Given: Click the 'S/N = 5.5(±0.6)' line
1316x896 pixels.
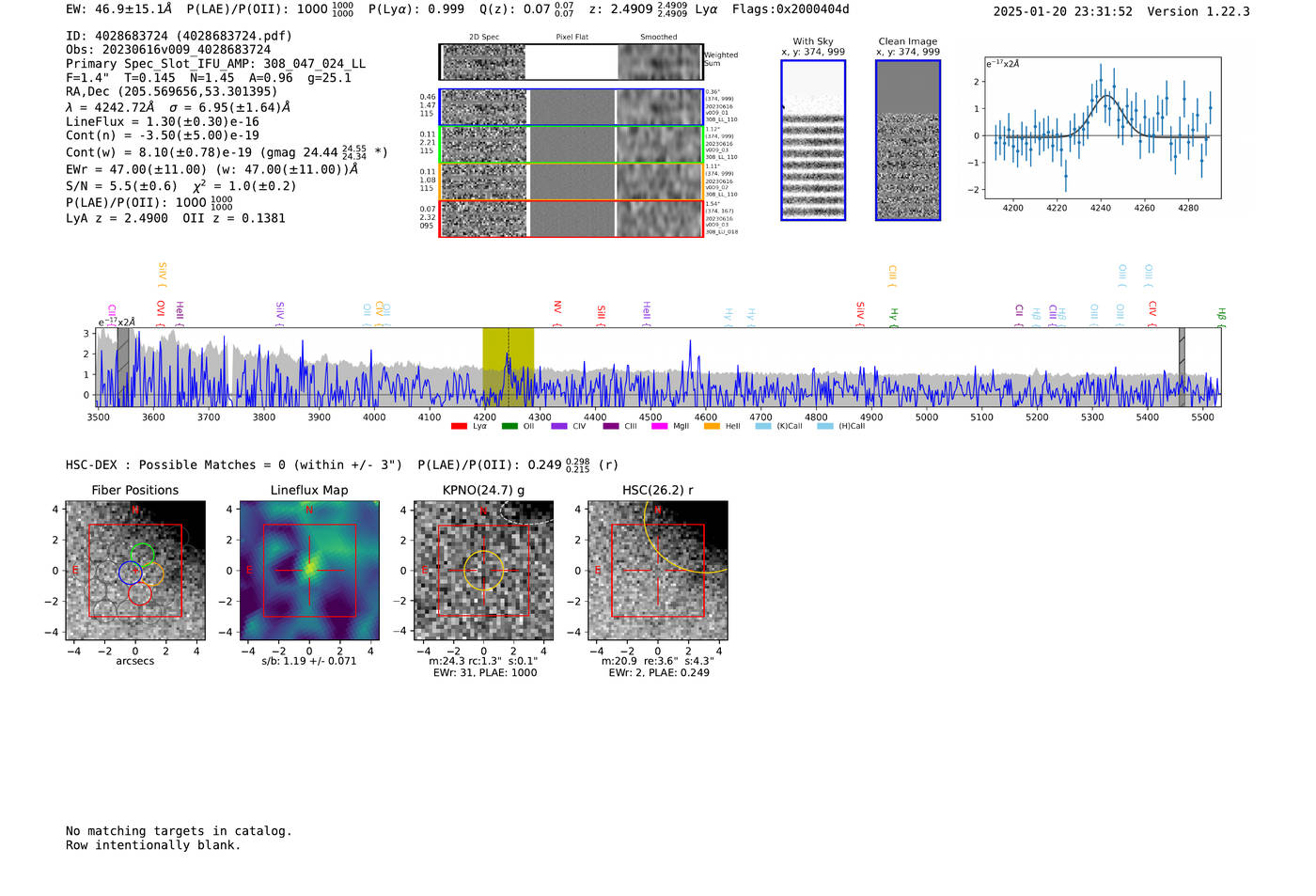Looking at the screenshot, I should pyautogui.click(x=121, y=186).
